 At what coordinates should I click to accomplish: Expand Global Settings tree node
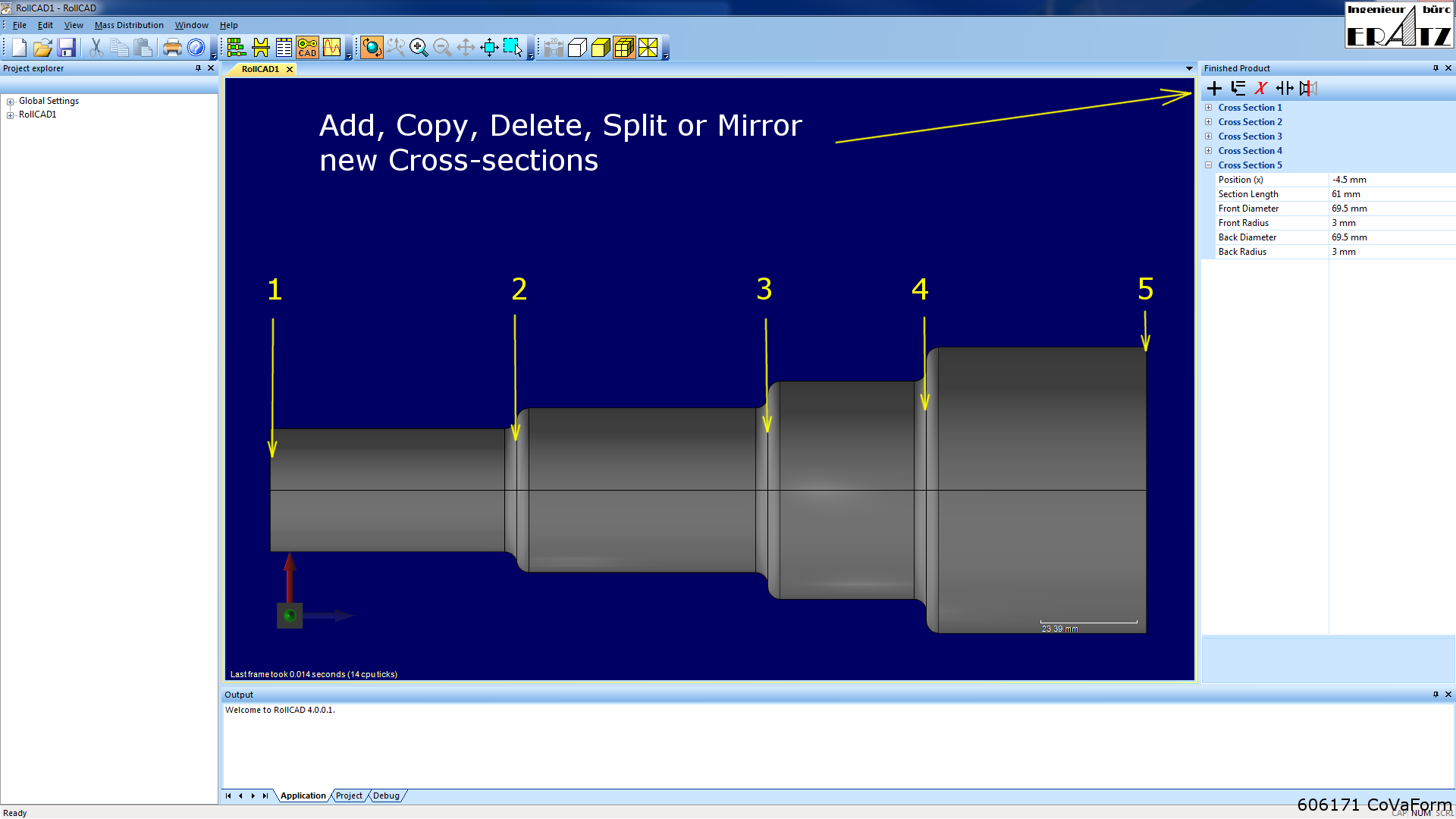pos(11,102)
